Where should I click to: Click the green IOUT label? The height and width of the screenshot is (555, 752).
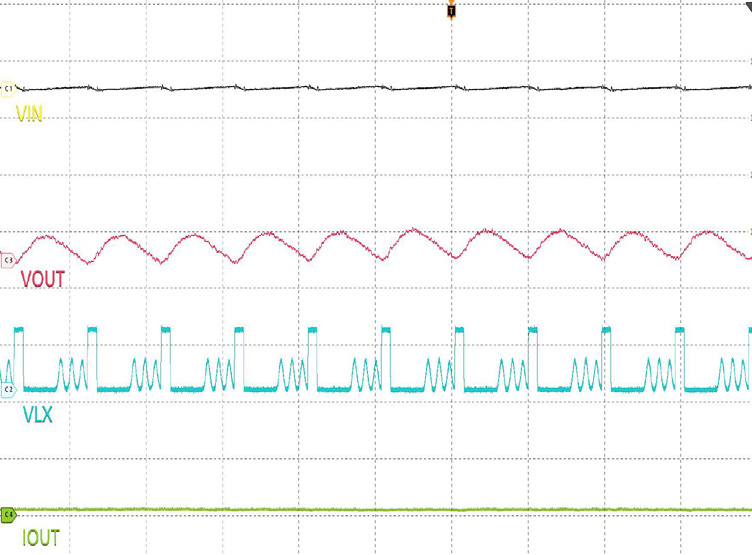[39, 539]
